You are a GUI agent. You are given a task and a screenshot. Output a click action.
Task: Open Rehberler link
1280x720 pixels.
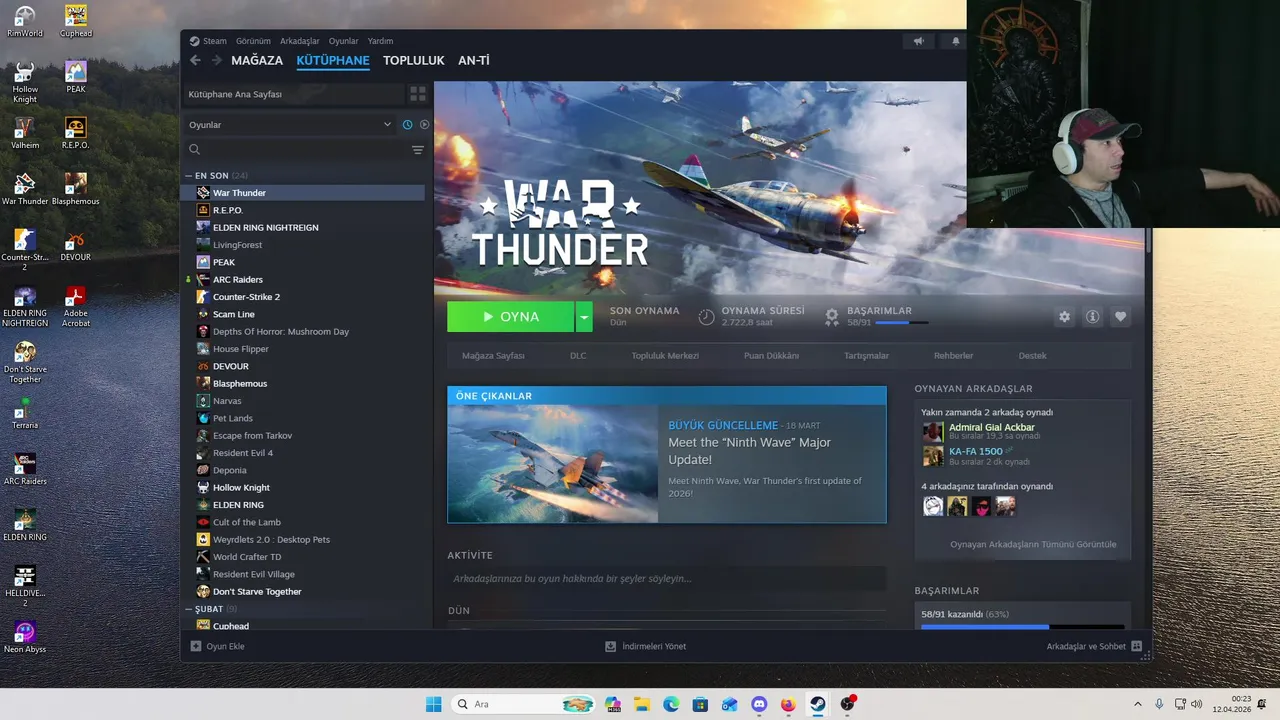coord(953,355)
